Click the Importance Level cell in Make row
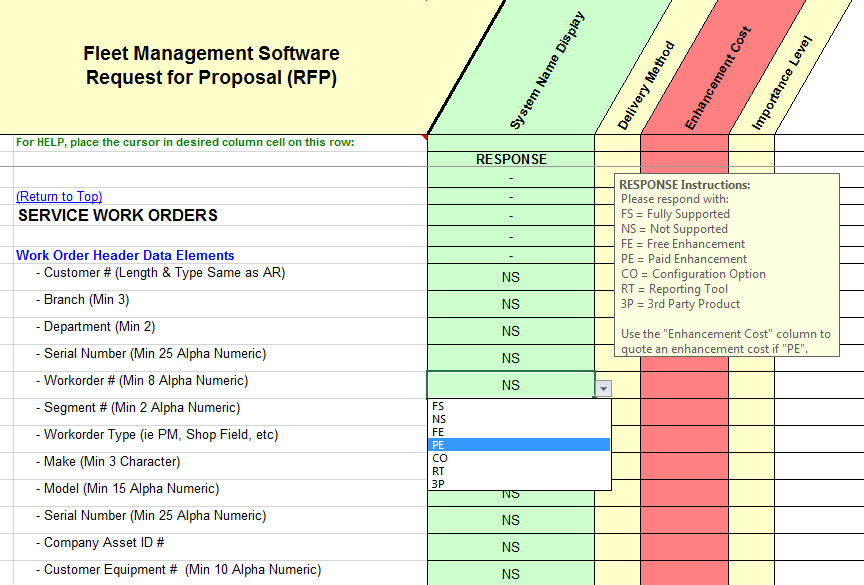 click(x=752, y=465)
